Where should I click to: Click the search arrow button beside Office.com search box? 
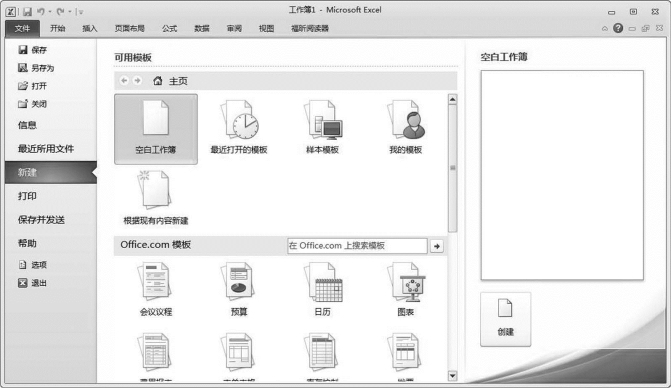click(x=436, y=246)
